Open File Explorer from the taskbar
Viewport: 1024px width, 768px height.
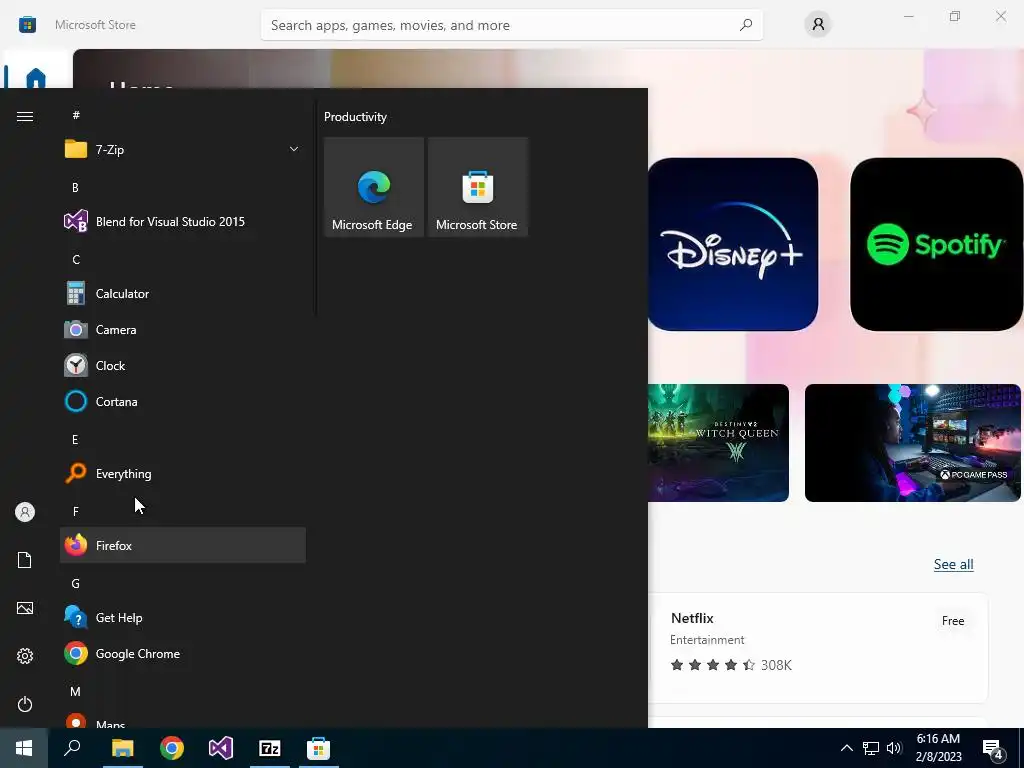[122, 748]
